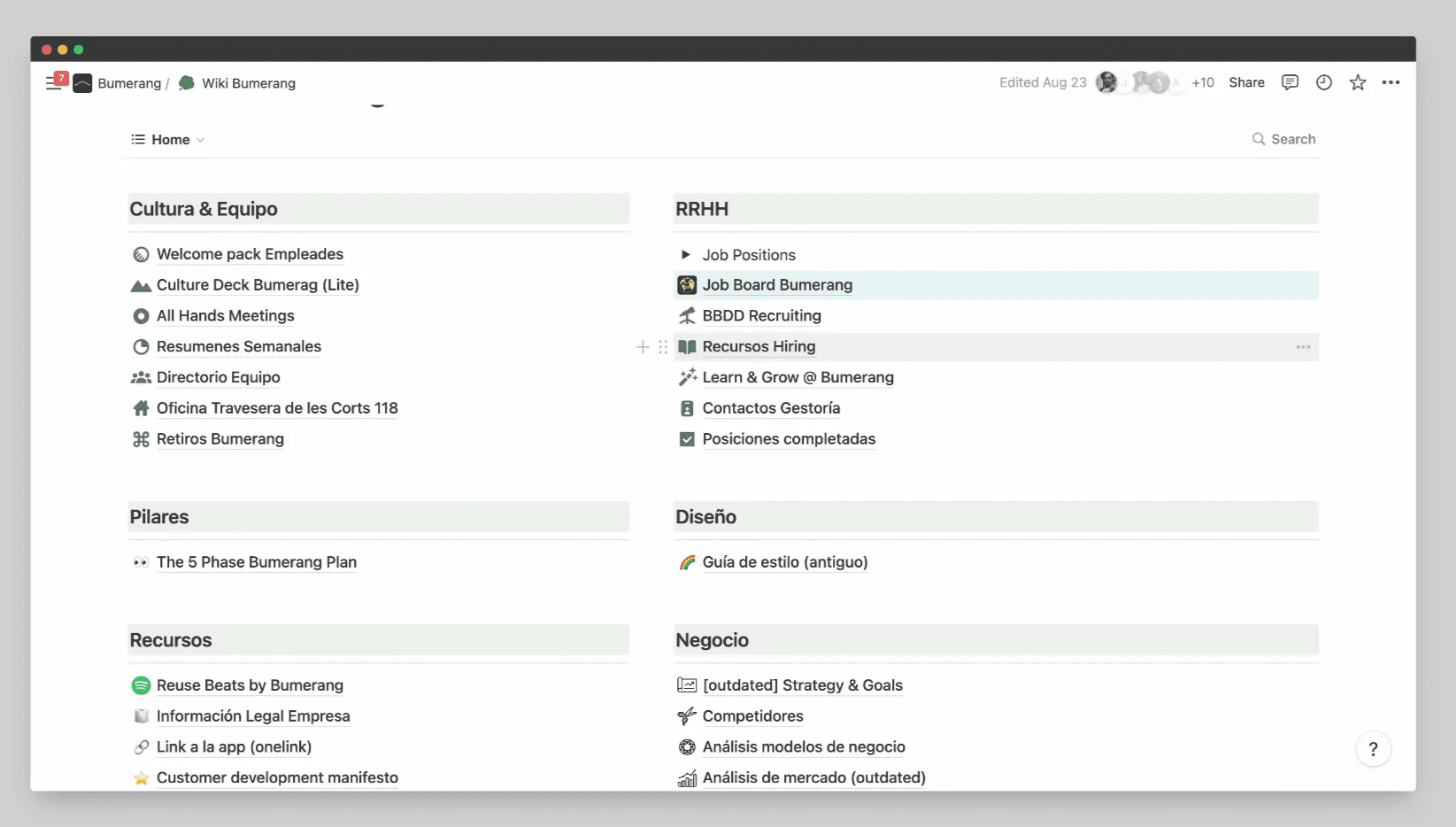Click the Resumenes Semanales pie icon
Viewport: 1456px width, 827px height.
141,347
